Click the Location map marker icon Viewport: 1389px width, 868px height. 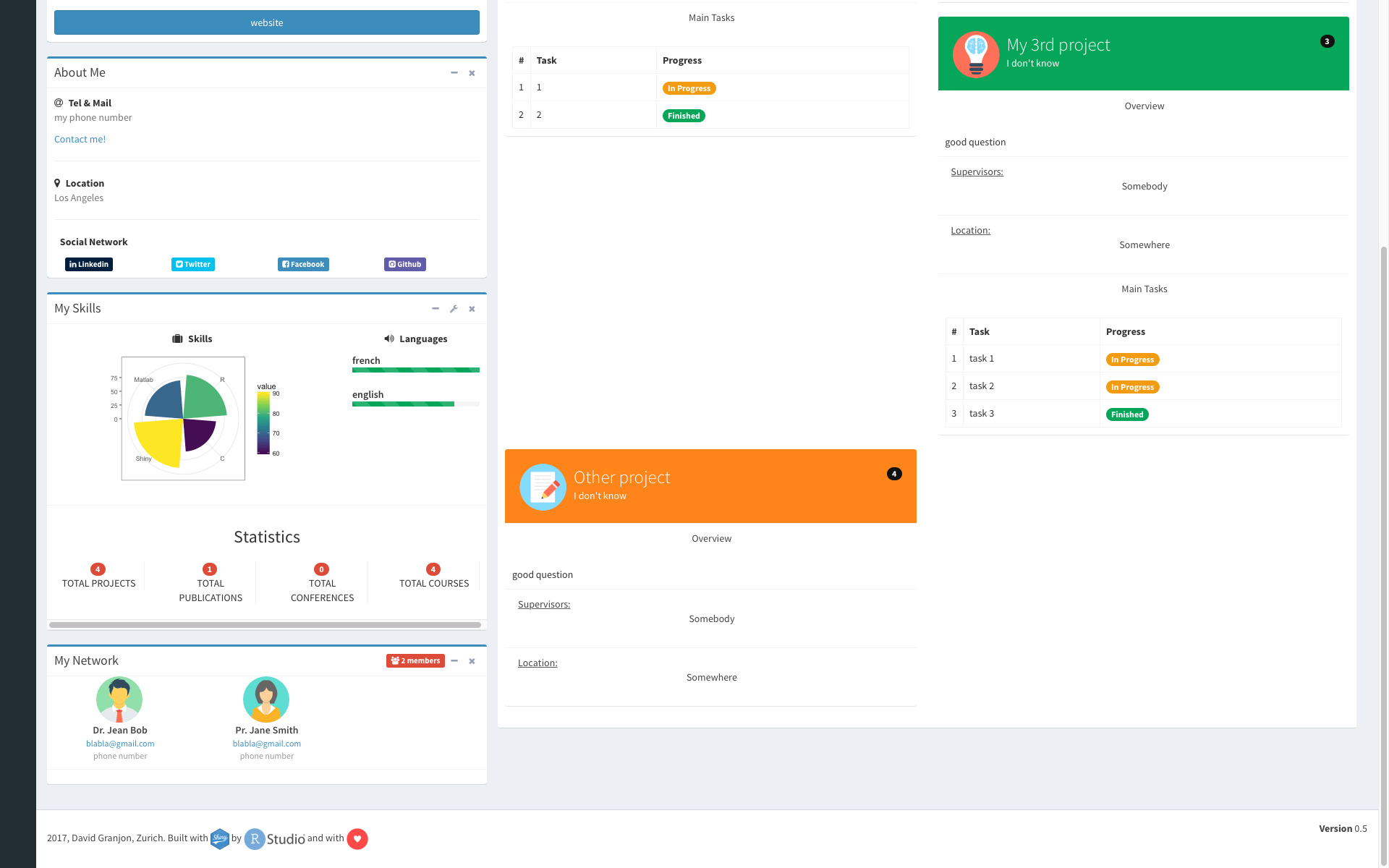point(57,183)
